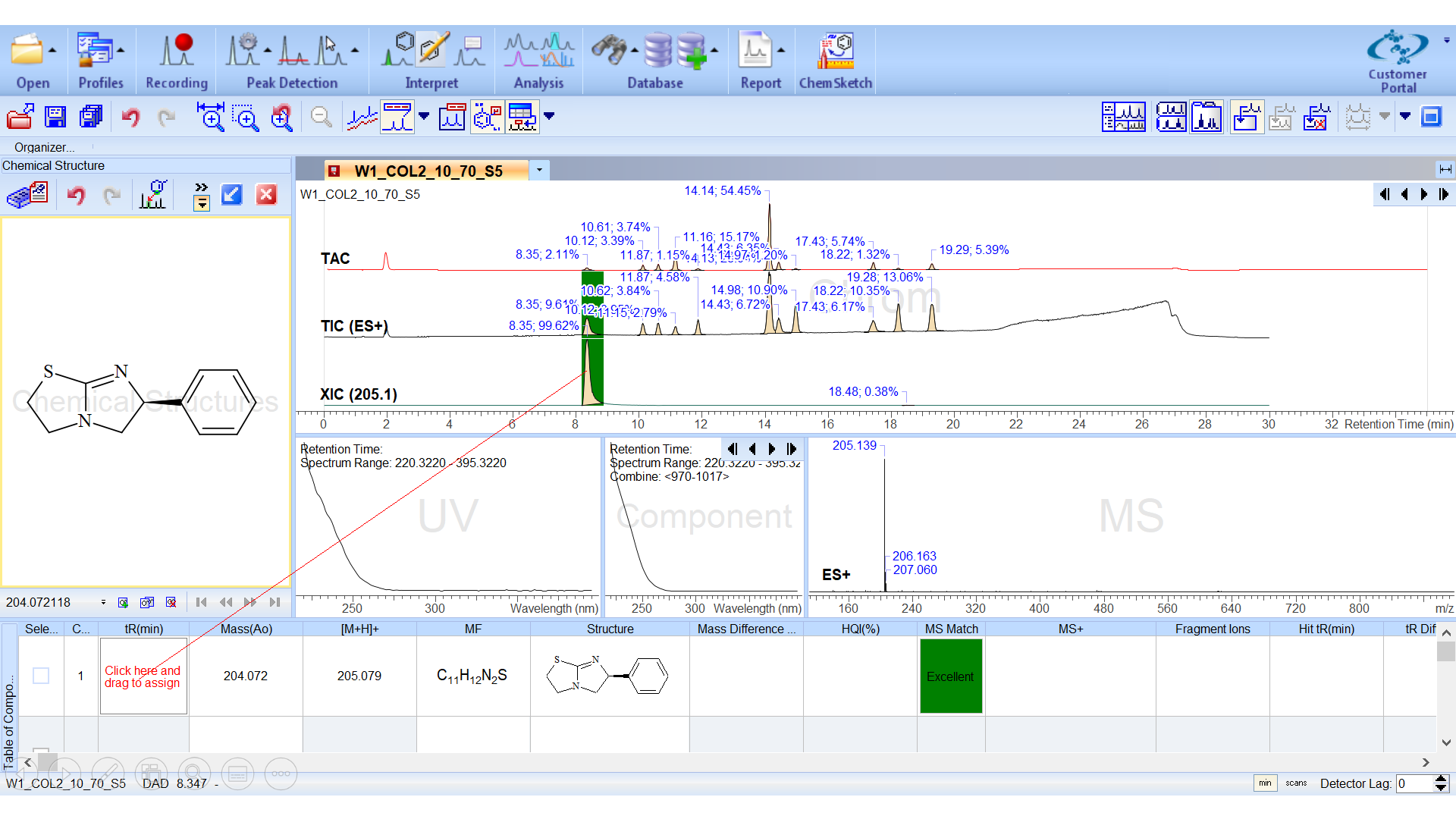Open the Organizer... menu item
Viewport: 1456px width, 819px height.
(44, 147)
